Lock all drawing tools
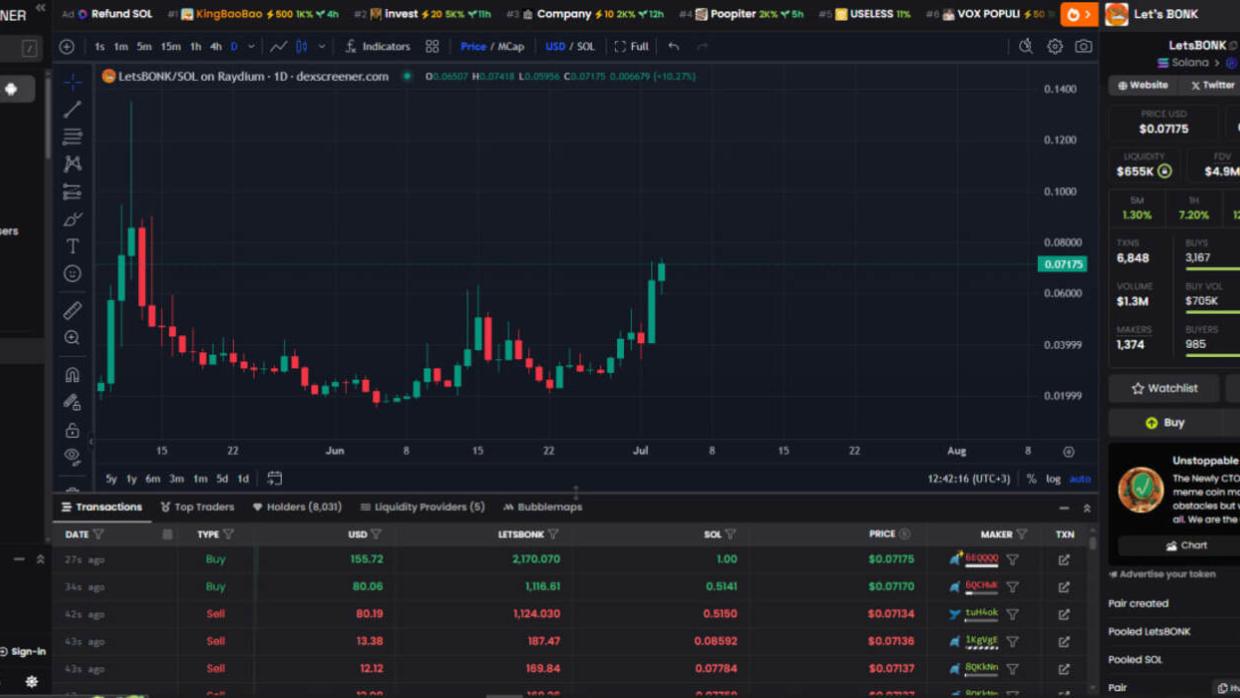The image size is (1240, 698). point(72,430)
